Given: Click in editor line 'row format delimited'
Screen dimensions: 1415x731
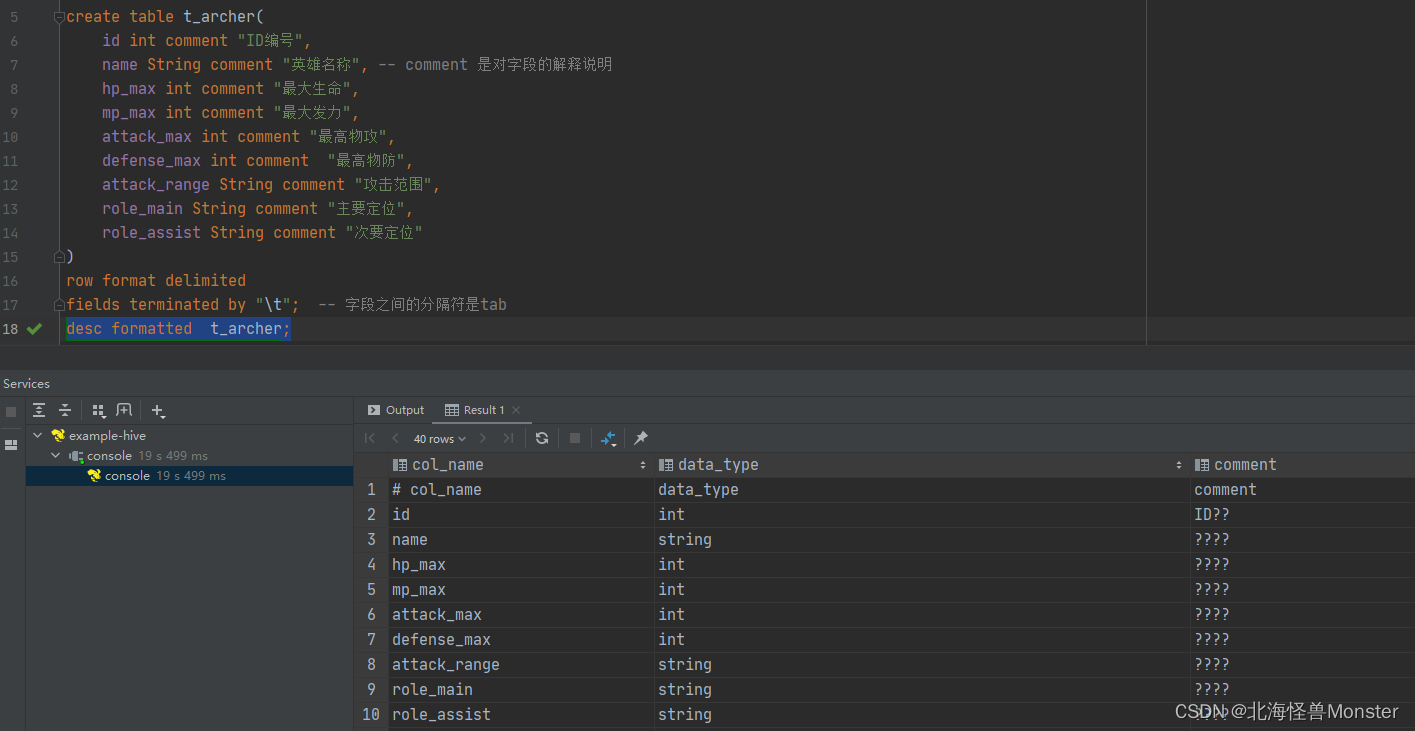Looking at the screenshot, I should 156,281.
